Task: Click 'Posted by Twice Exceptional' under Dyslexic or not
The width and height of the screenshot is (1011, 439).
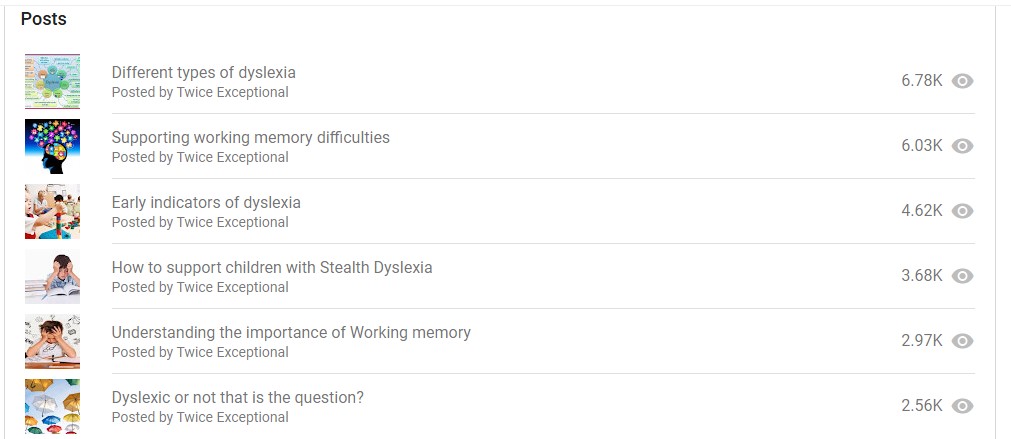Action: pyautogui.click(x=200, y=417)
